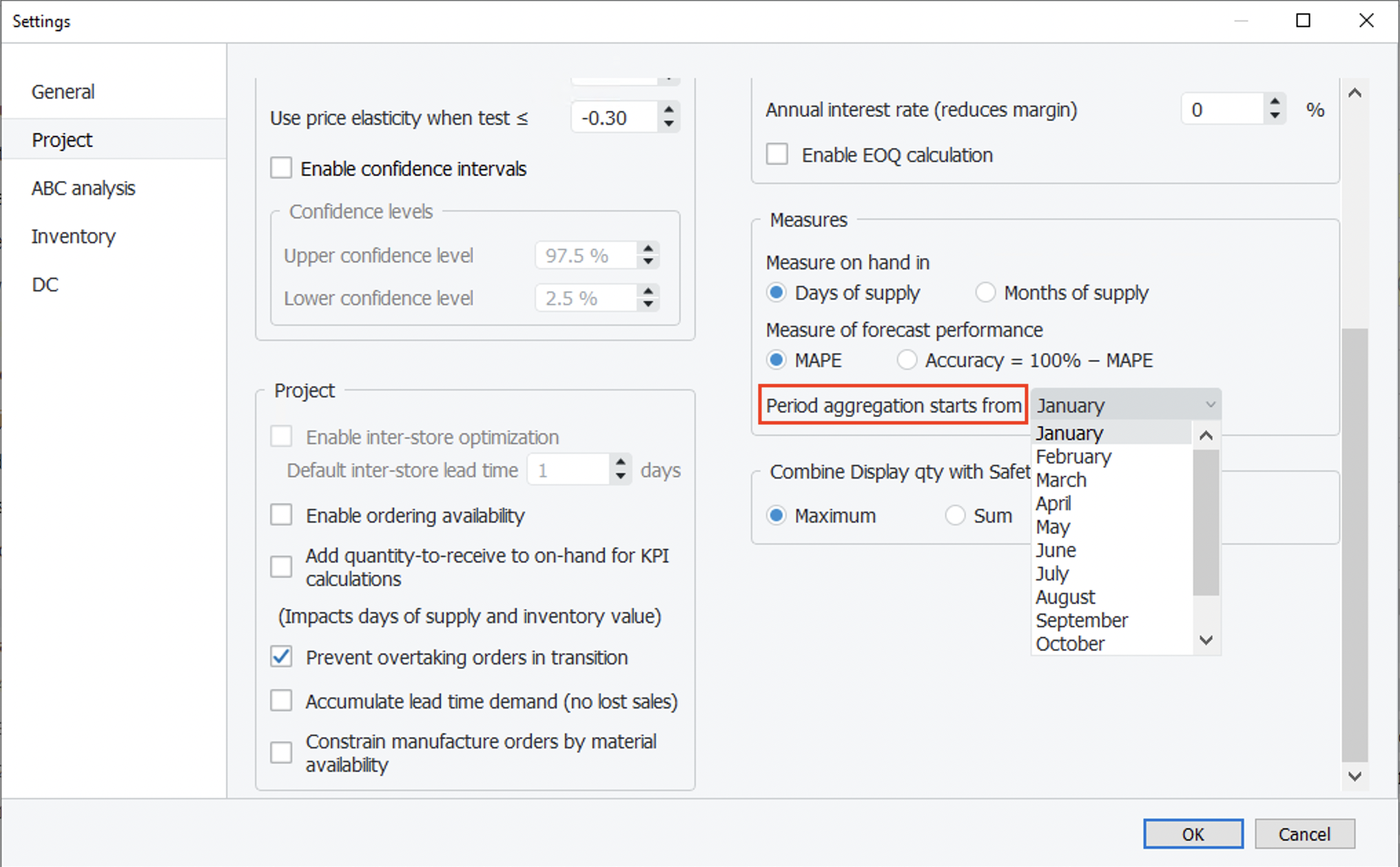1400x867 pixels.
Task: Click the month list scrollbar thumb
Action: pyautogui.click(x=1206, y=522)
